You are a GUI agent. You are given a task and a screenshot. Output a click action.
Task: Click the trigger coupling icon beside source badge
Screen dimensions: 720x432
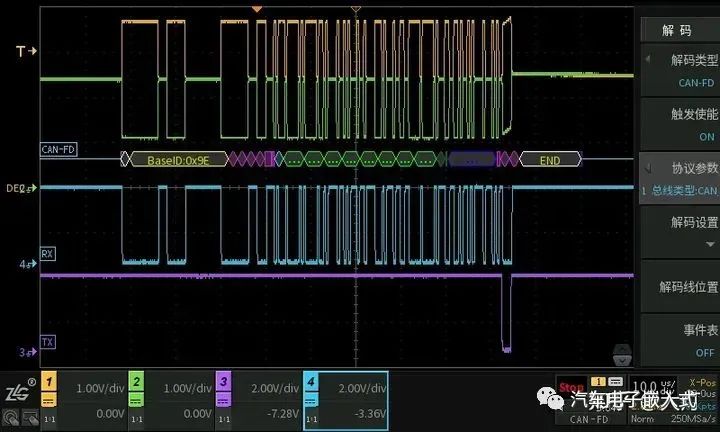click(x=615, y=382)
